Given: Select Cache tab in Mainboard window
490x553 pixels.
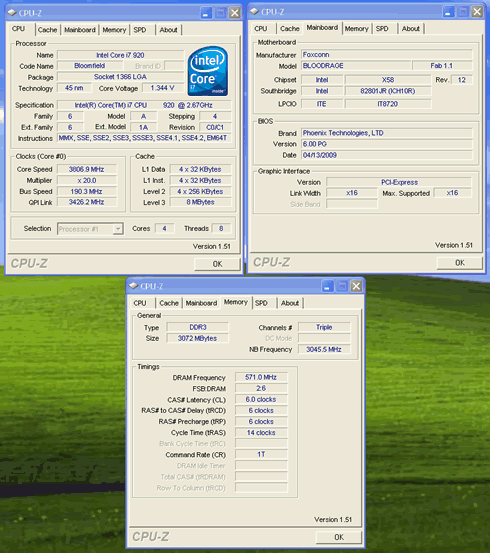Looking at the screenshot, I should point(290,29).
